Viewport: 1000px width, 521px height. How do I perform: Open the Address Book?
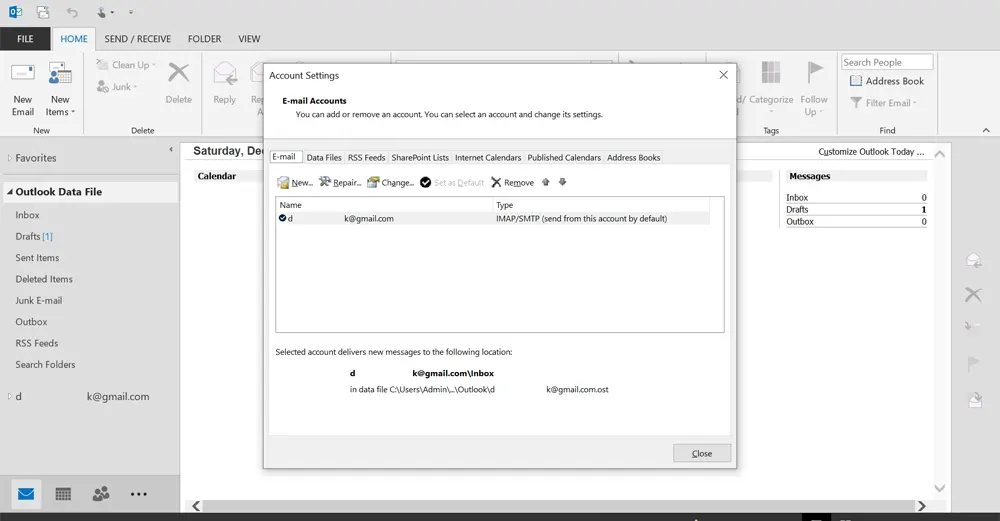coord(887,81)
